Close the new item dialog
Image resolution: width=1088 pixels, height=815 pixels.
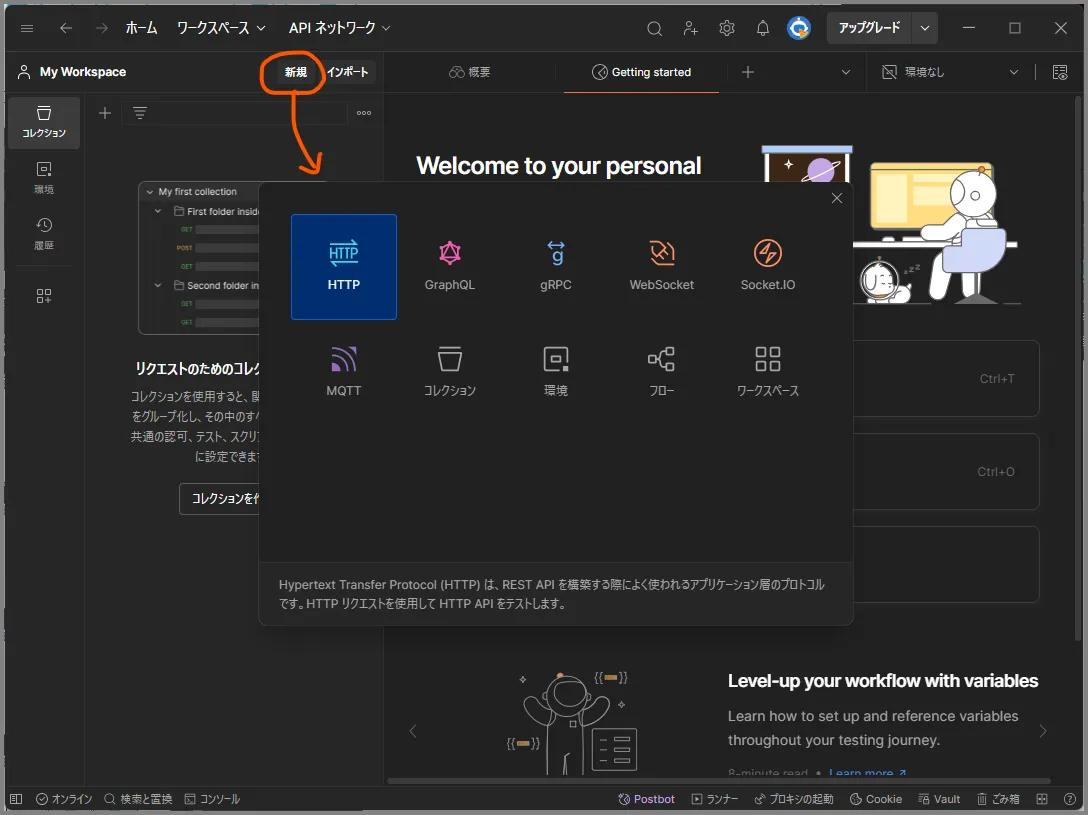click(x=837, y=198)
